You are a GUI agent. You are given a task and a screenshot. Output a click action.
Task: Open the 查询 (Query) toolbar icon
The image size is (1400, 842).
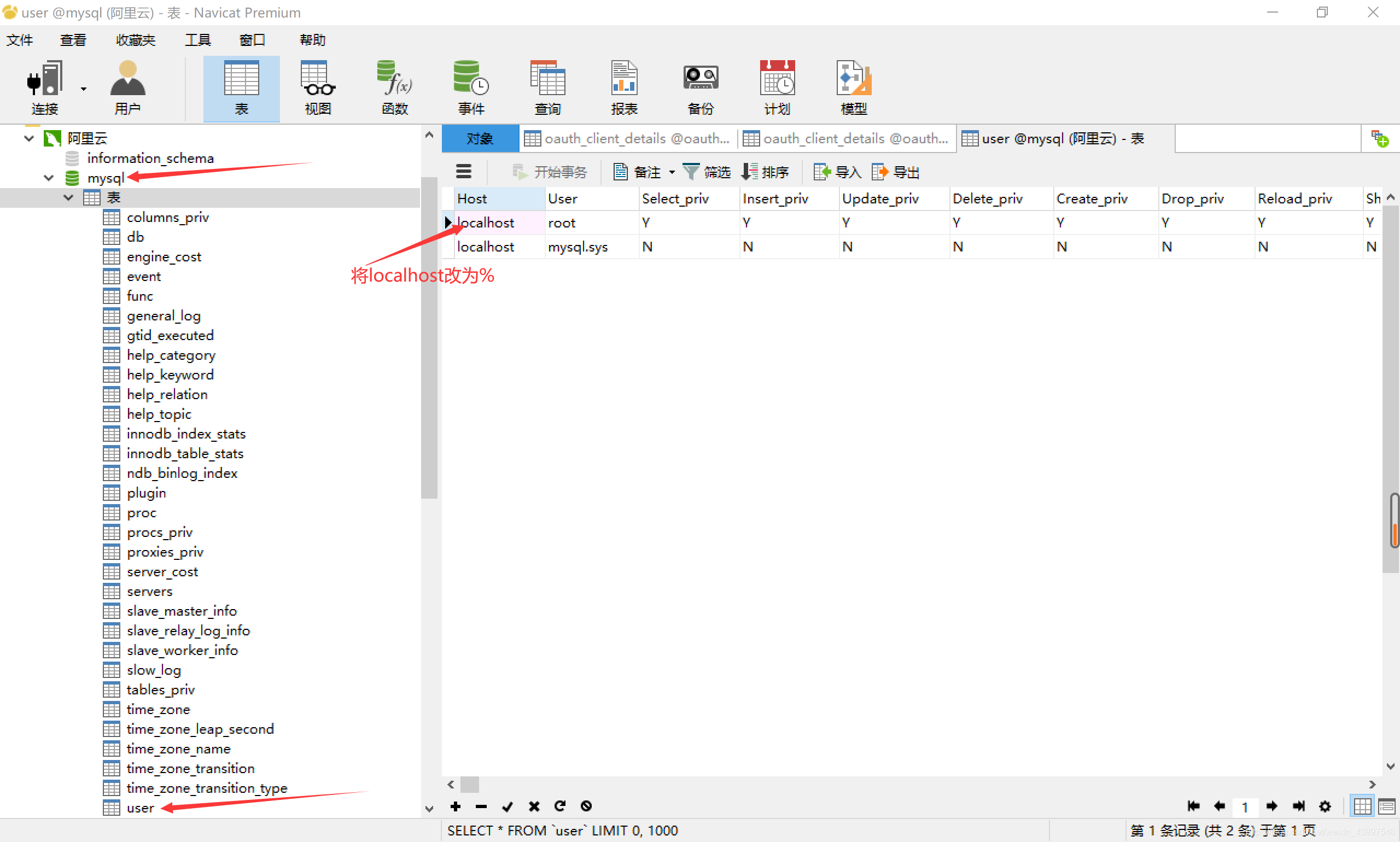547,88
